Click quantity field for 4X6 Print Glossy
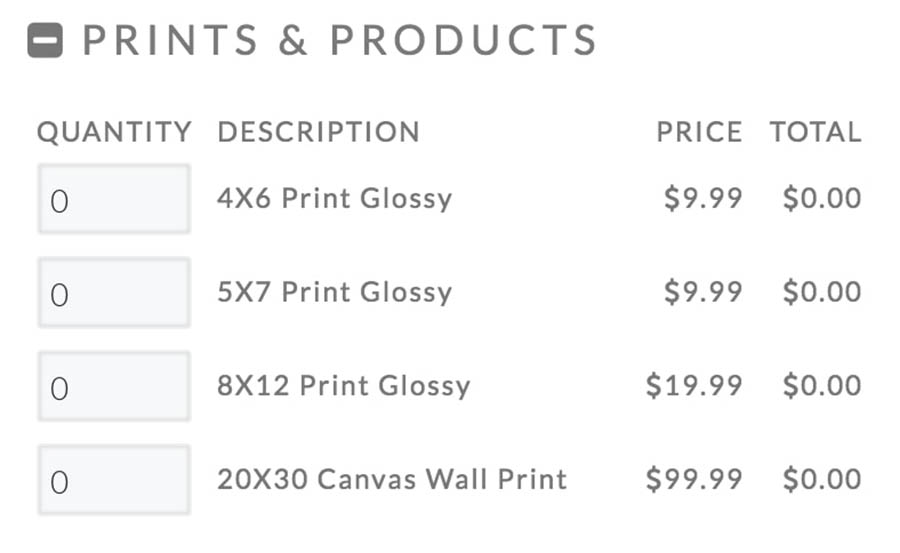The width and height of the screenshot is (900, 553). (114, 199)
